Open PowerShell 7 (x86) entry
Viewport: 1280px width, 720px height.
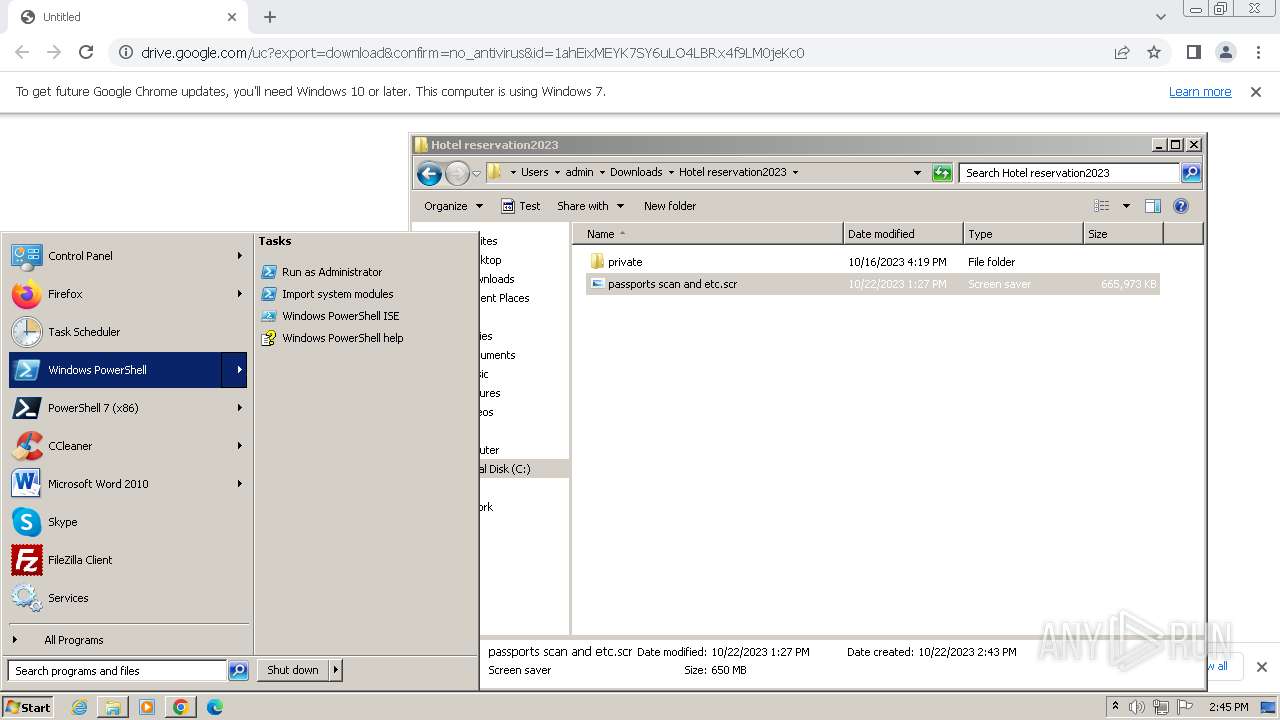(127, 408)
